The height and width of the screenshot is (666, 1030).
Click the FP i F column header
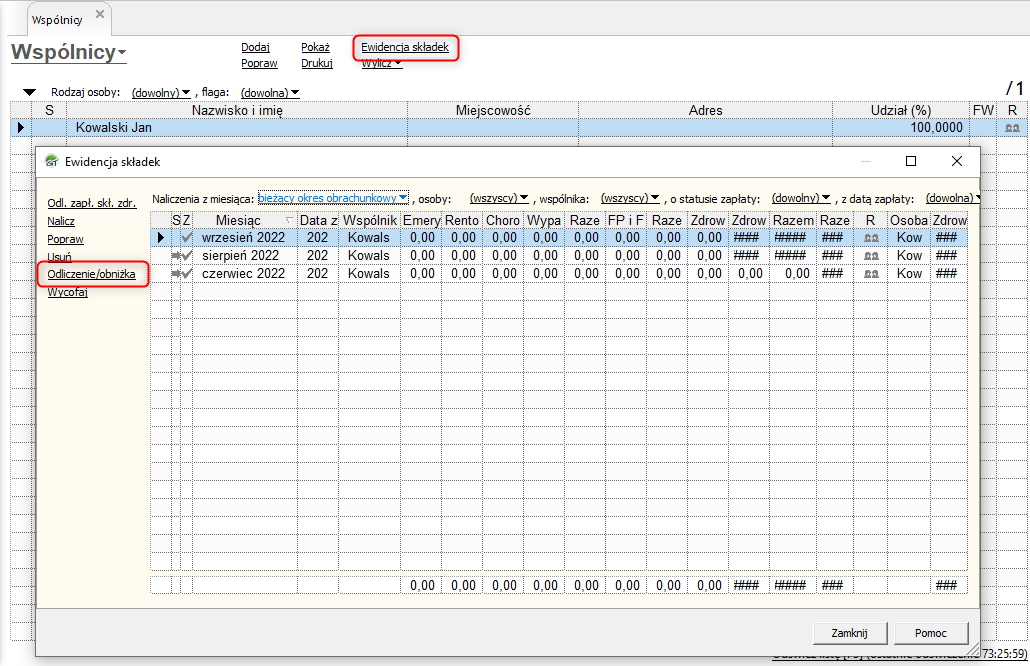(x=625, y=220)
